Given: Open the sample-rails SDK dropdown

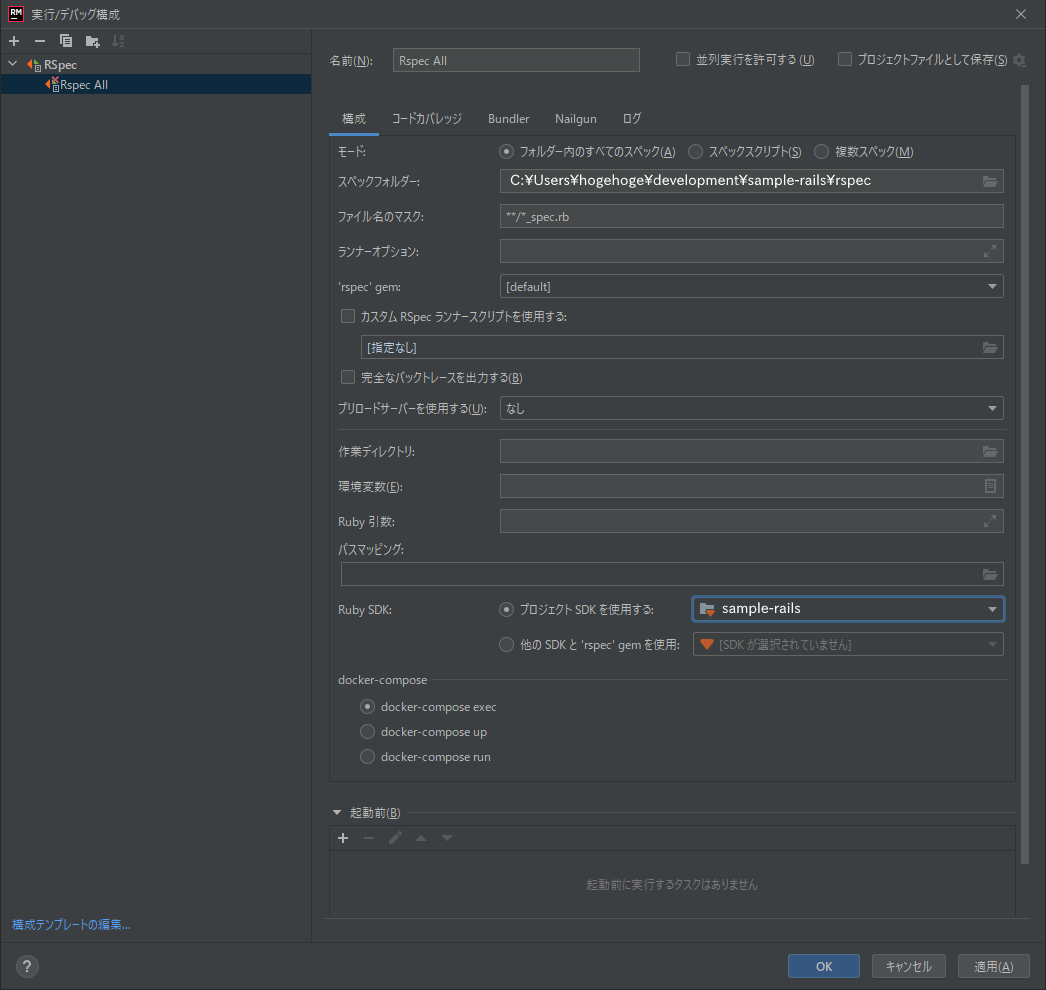Looking at the screenshot, I should pyautogui.click(x=848, y=609).
